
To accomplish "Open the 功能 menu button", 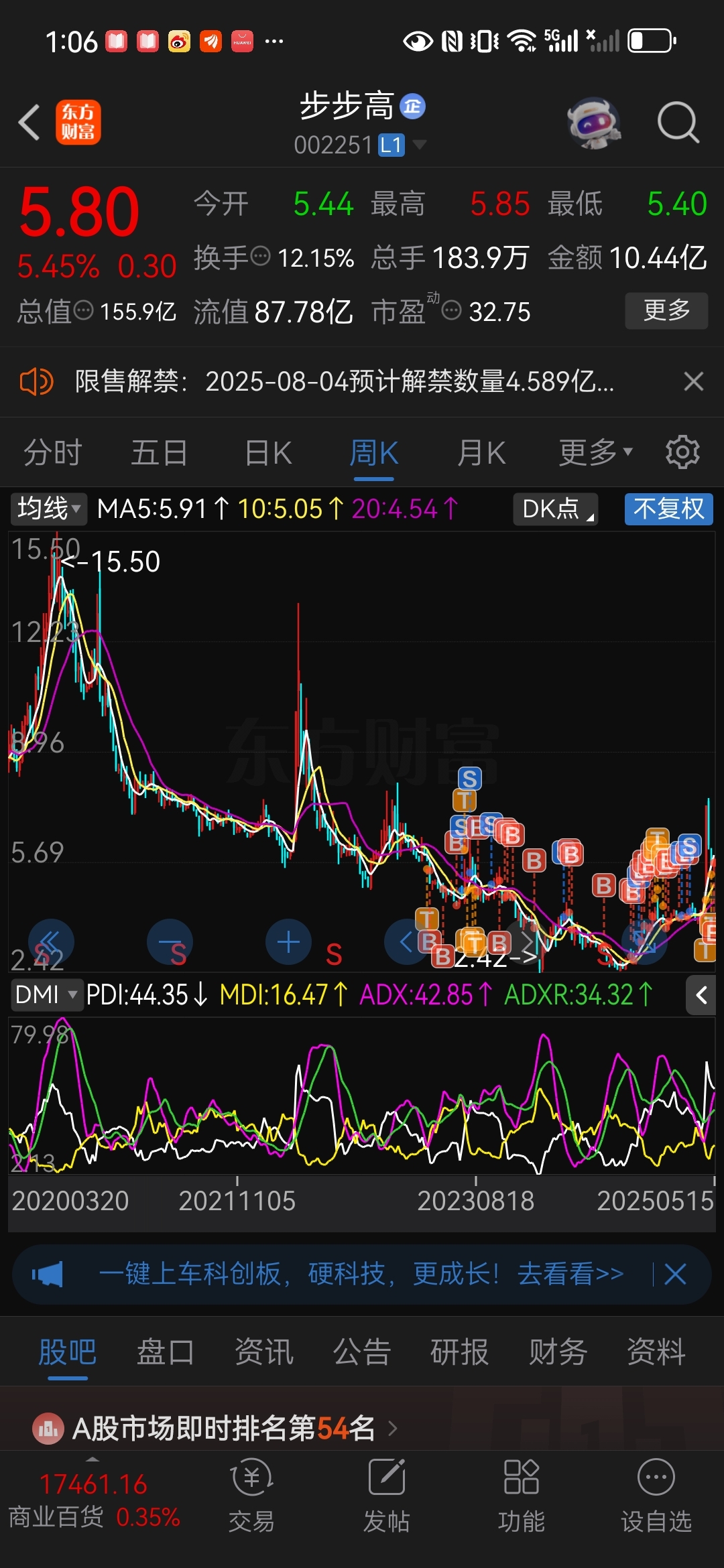I will pos(522,1496).
